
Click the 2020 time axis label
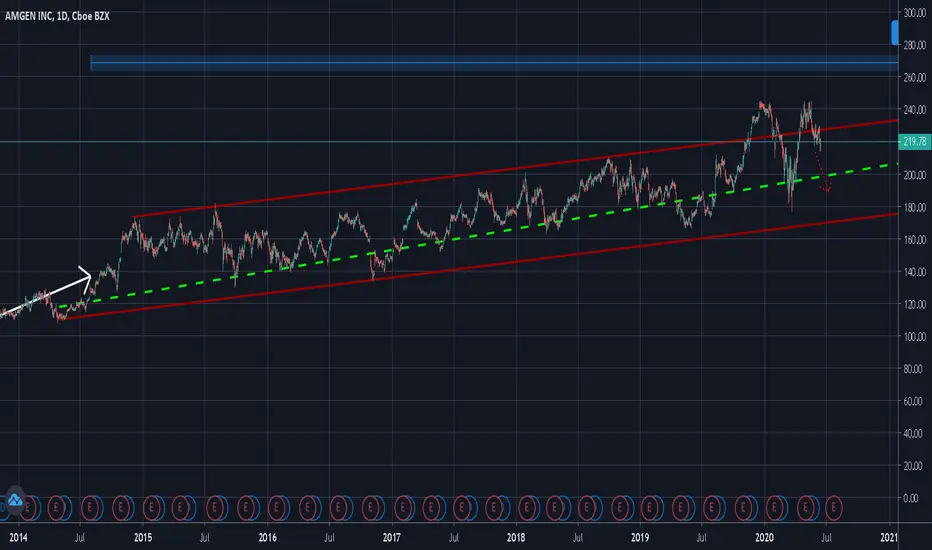tap(764, 538)
